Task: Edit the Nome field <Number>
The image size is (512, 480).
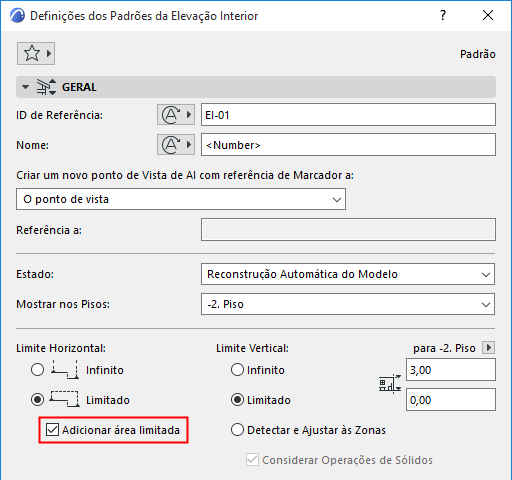Action: [348, 145]
